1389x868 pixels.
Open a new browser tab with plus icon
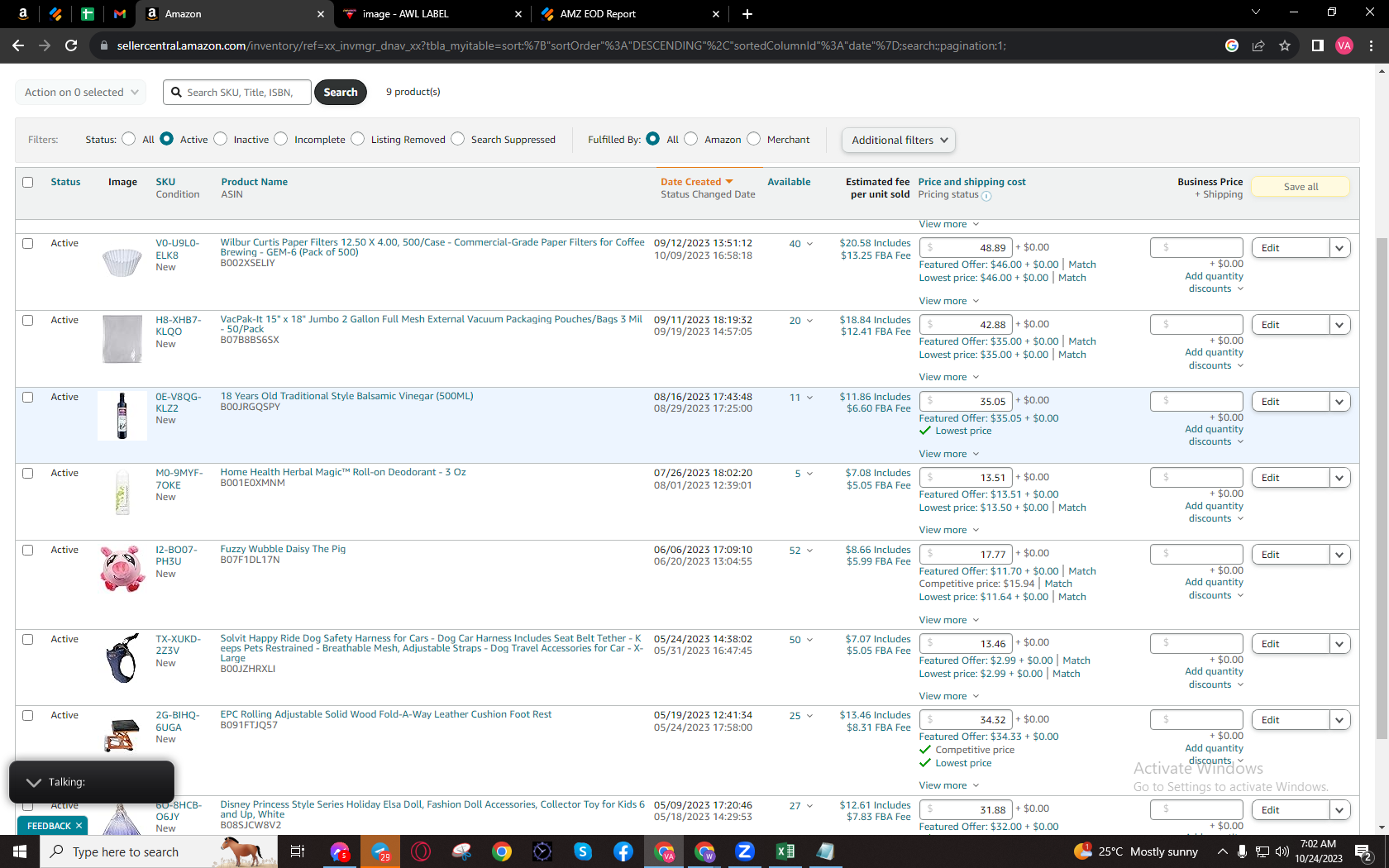(x=747, y=14)
